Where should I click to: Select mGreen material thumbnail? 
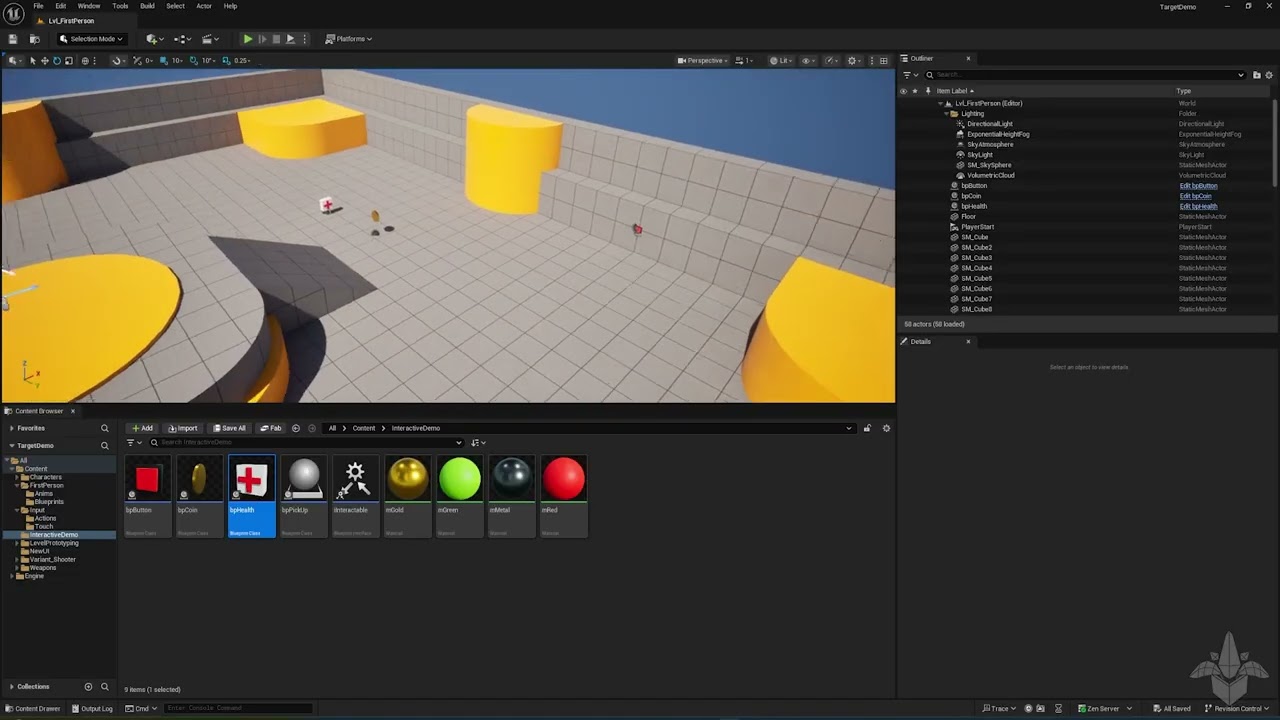(x=460, y=496)
